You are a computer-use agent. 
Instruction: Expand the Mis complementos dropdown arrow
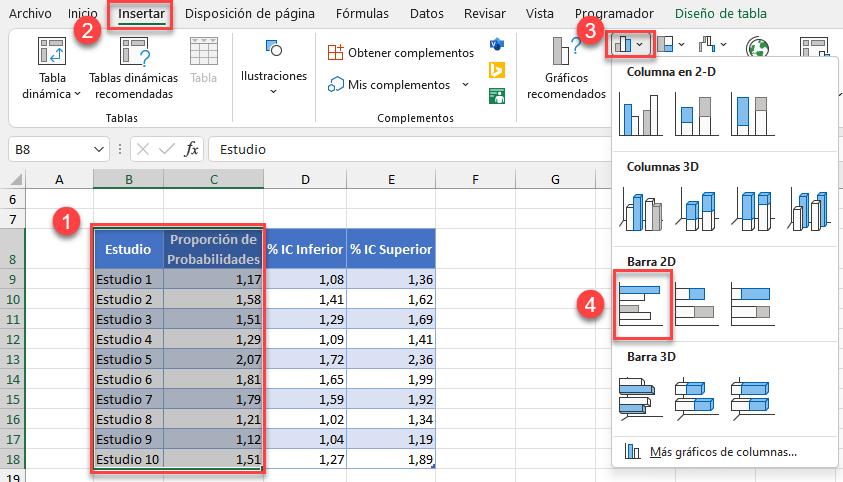466,85
